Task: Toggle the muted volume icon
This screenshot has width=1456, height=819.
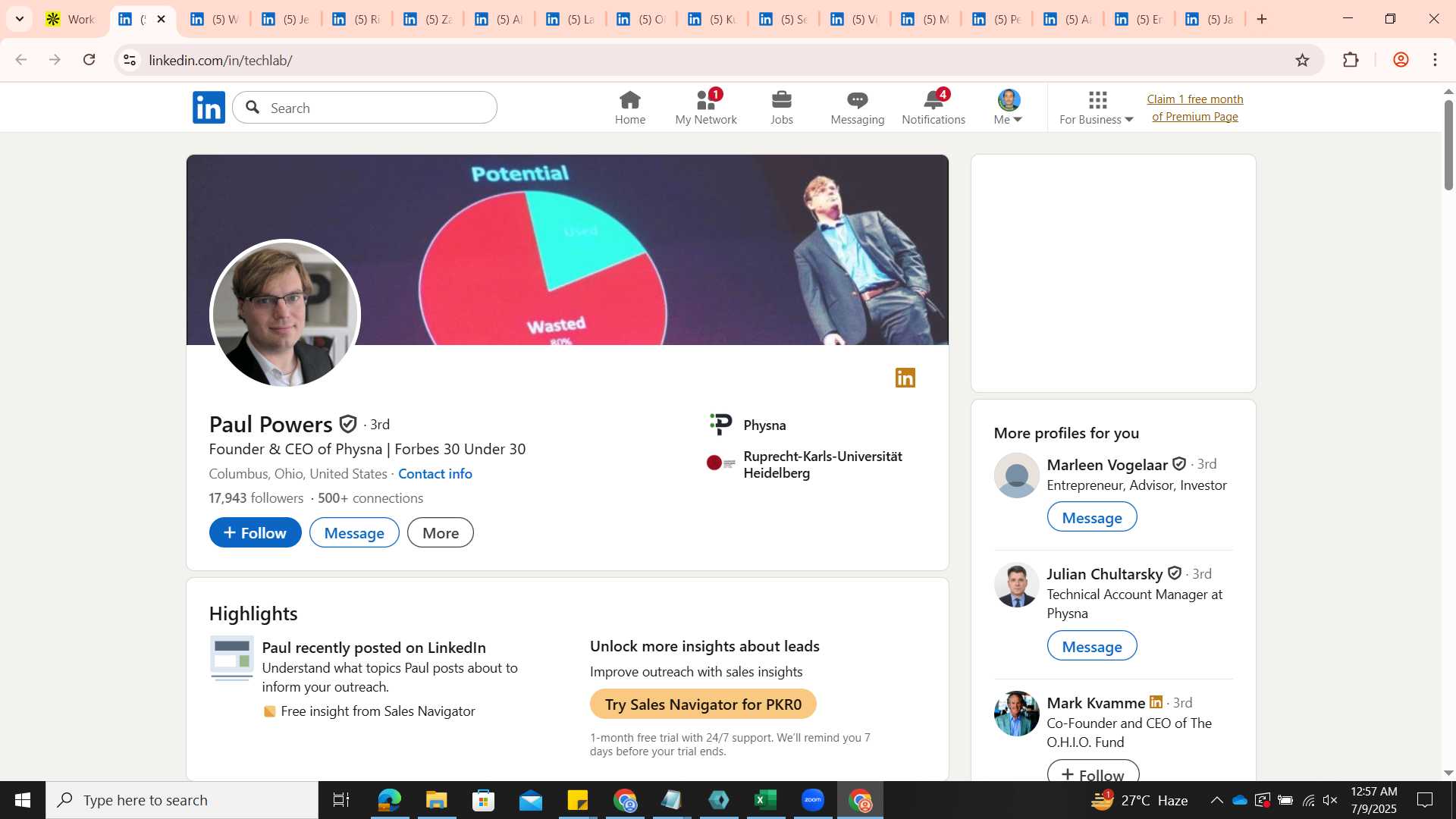Action: pyautogui.click(x=1330, y=800)
